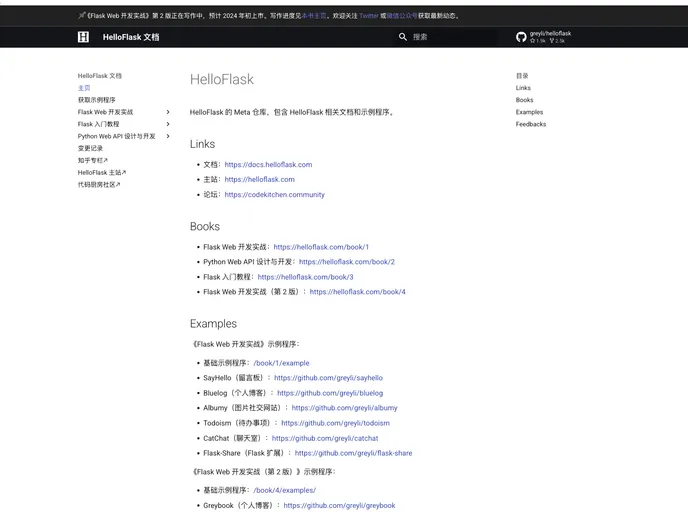688x512 pixels.
Task: Click the Books section heading
Action: 205,226
